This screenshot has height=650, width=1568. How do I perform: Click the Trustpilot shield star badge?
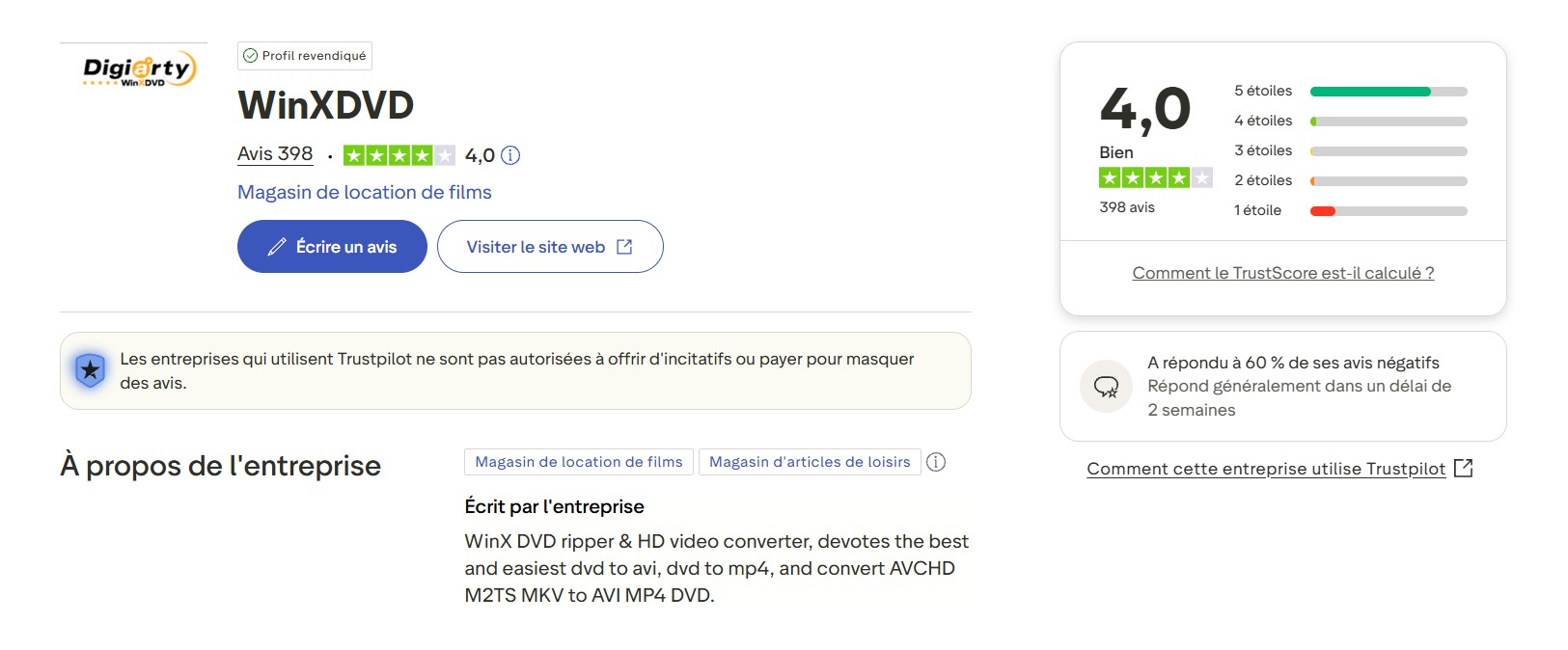89,369
